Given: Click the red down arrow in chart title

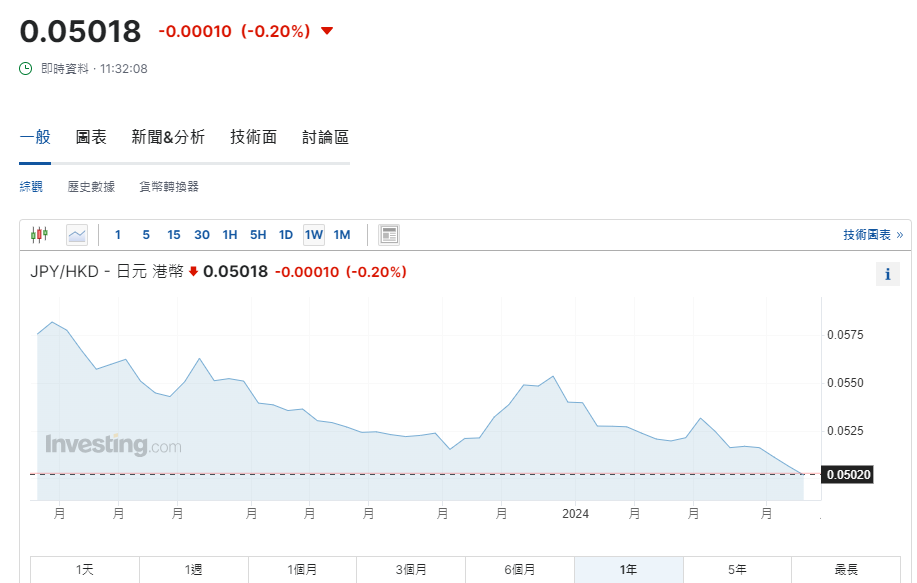Looking at the screenshot, I should tap(193, 271).
